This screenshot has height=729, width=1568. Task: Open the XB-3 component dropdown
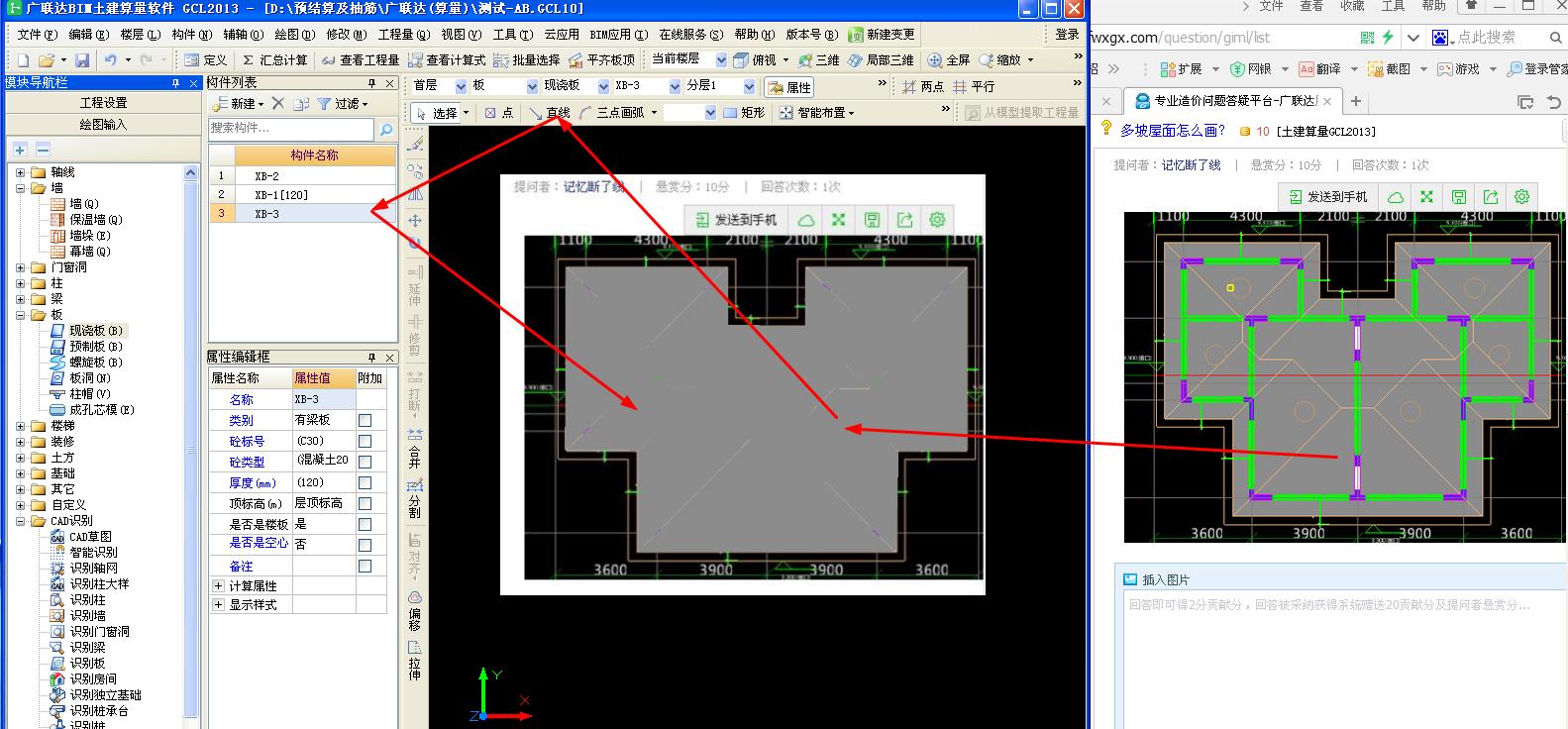[675, 86]
